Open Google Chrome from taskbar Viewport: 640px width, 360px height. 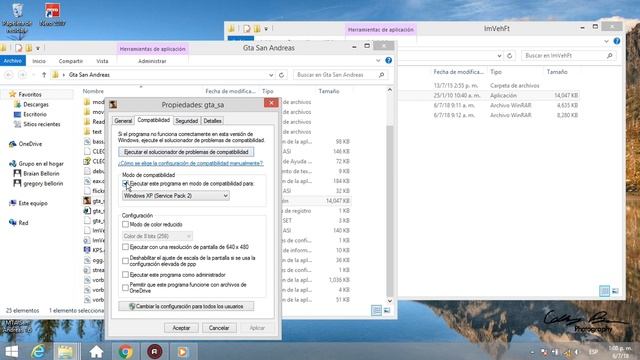[x=125, y=351]
